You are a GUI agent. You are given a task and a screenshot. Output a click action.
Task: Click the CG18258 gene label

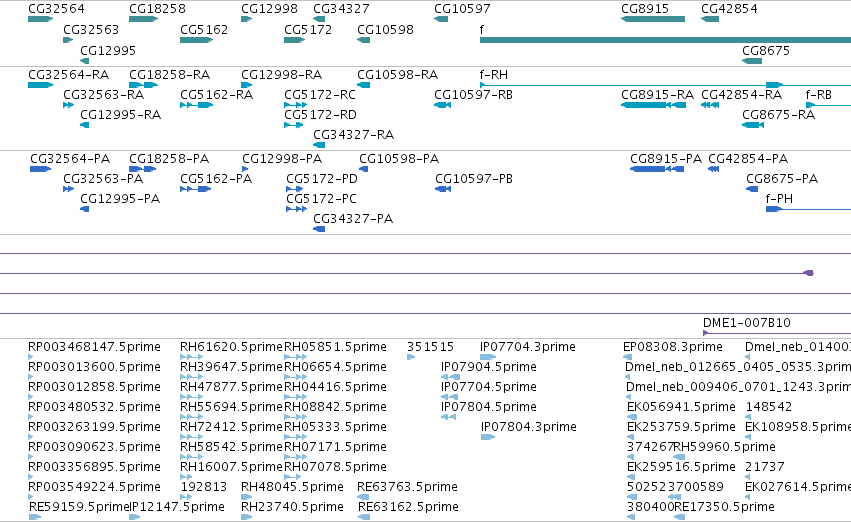tap(157, 9)
